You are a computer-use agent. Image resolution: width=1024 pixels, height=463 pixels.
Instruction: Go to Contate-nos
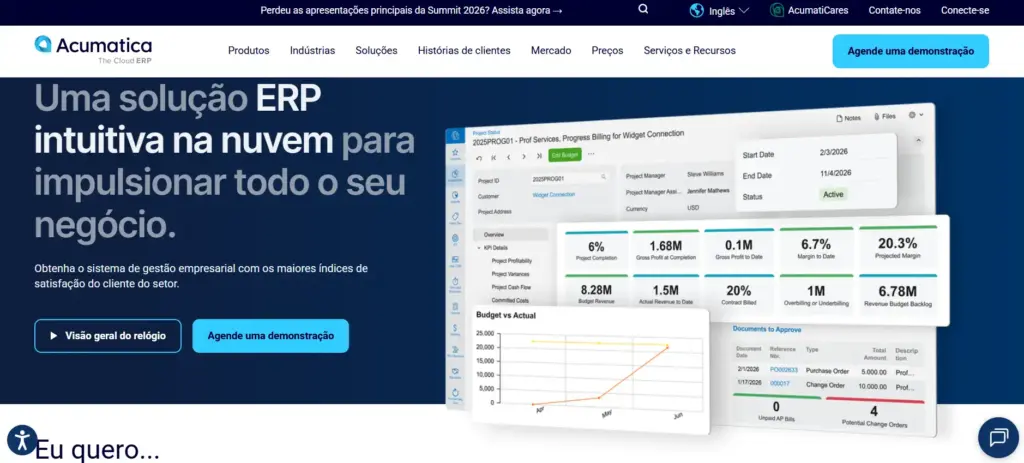pos(894,10)
